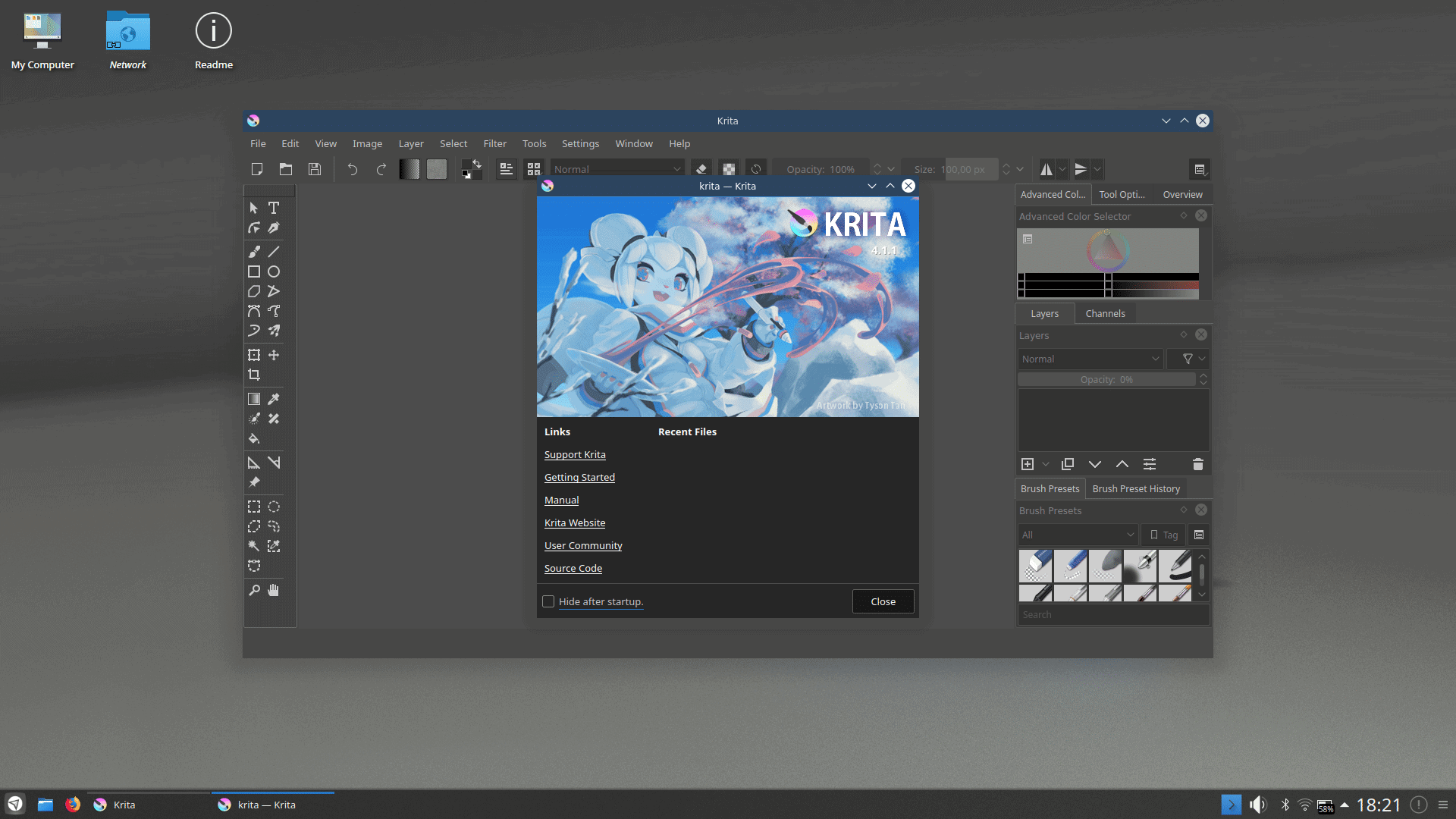Toggle horizontal mirror tool

1046,169
